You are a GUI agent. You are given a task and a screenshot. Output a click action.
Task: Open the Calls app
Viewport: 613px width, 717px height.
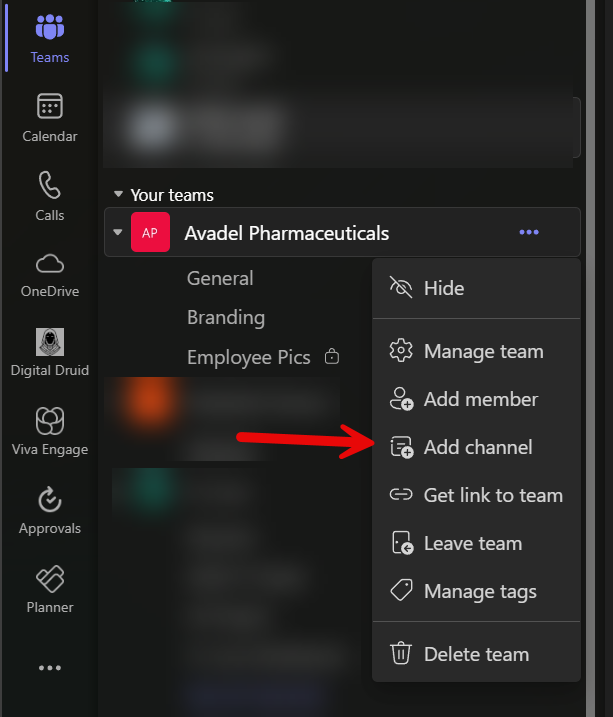50,197
